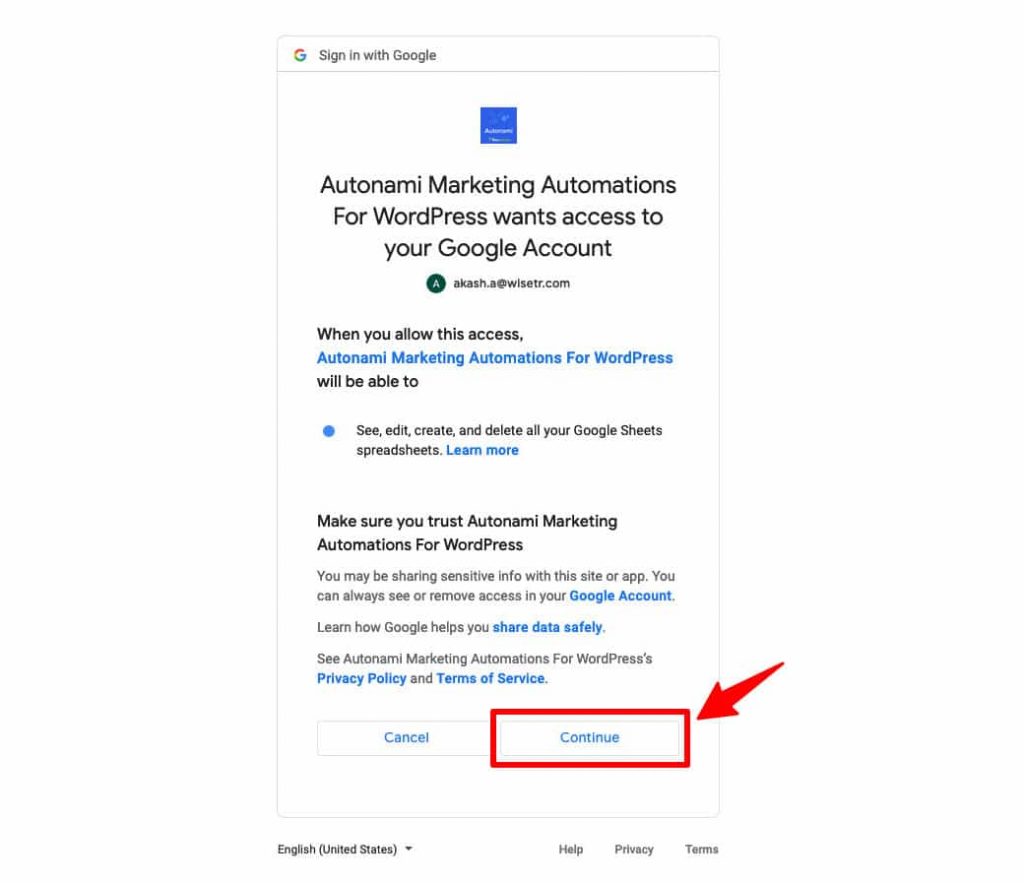Image resolution: width=1024 pixels, height=883 pixels.
Task: Open the Privacy Policy link
Action: pos(362,678)
